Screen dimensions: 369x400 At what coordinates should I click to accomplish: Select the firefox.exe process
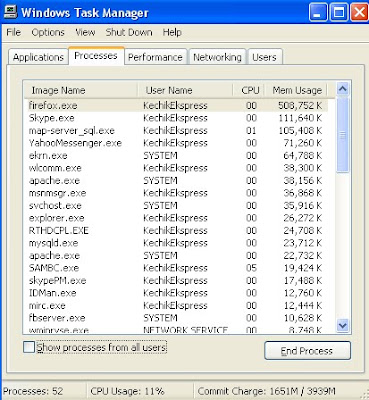[176, 106]
